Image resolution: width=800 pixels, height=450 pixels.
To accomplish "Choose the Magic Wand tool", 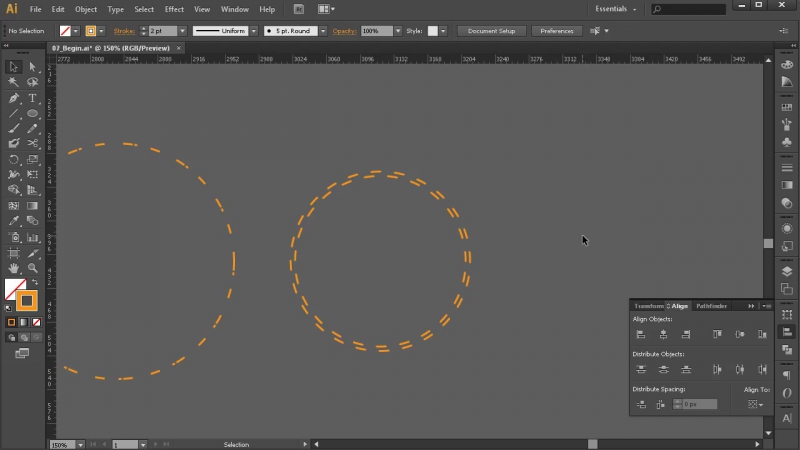I will tap(13, 82).
